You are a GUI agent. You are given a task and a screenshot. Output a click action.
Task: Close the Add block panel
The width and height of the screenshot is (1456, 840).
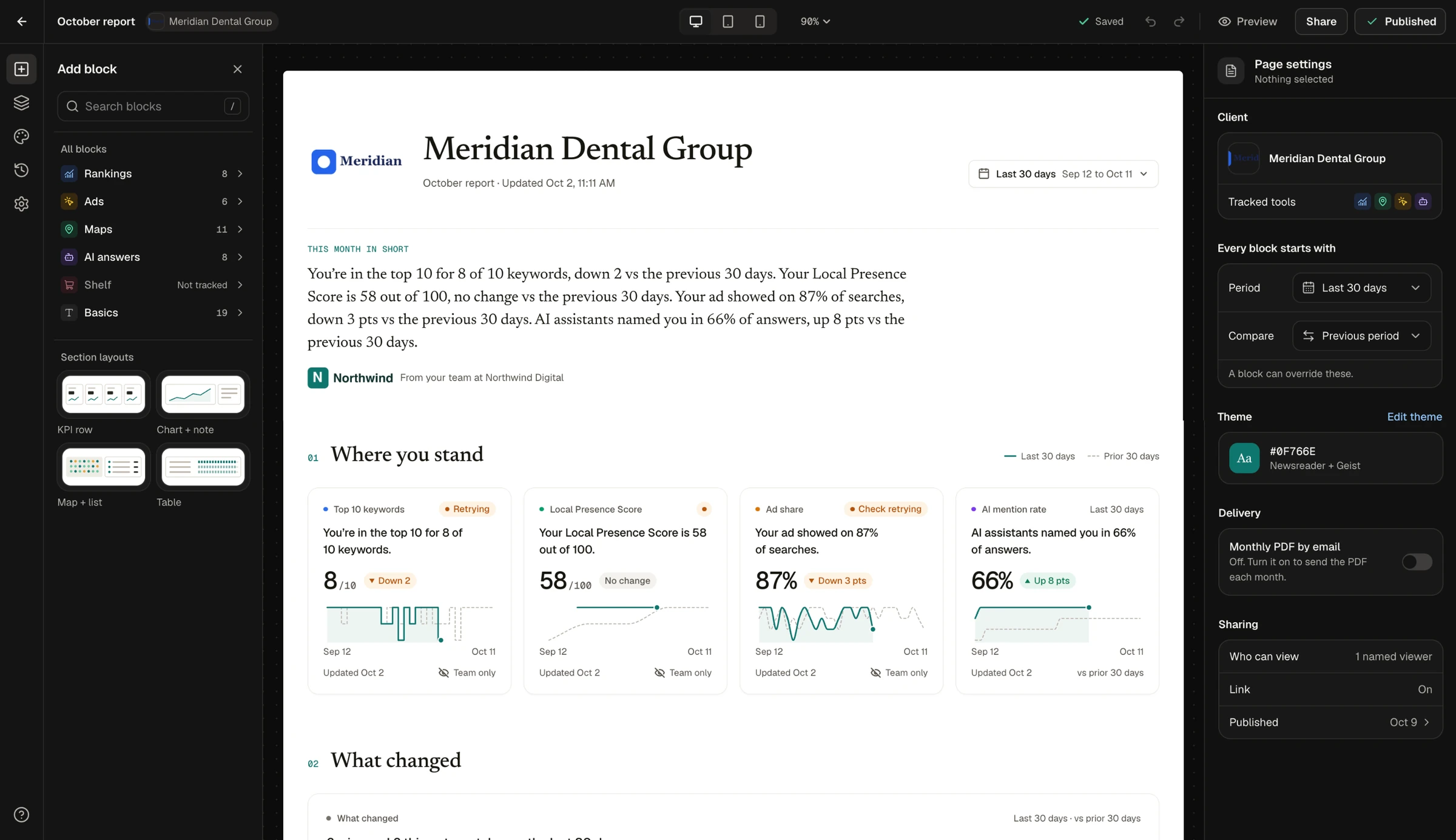click(x=237, y=69)
